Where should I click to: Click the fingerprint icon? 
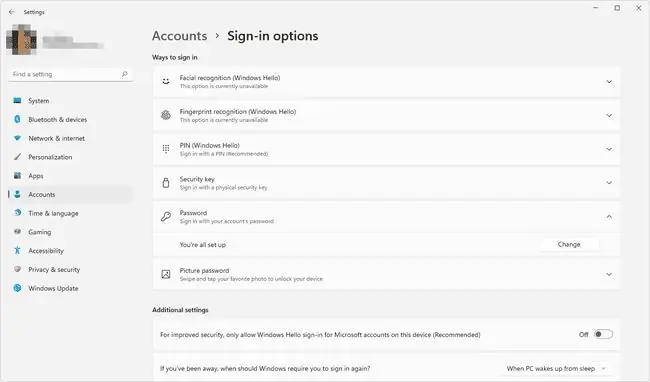166,115
